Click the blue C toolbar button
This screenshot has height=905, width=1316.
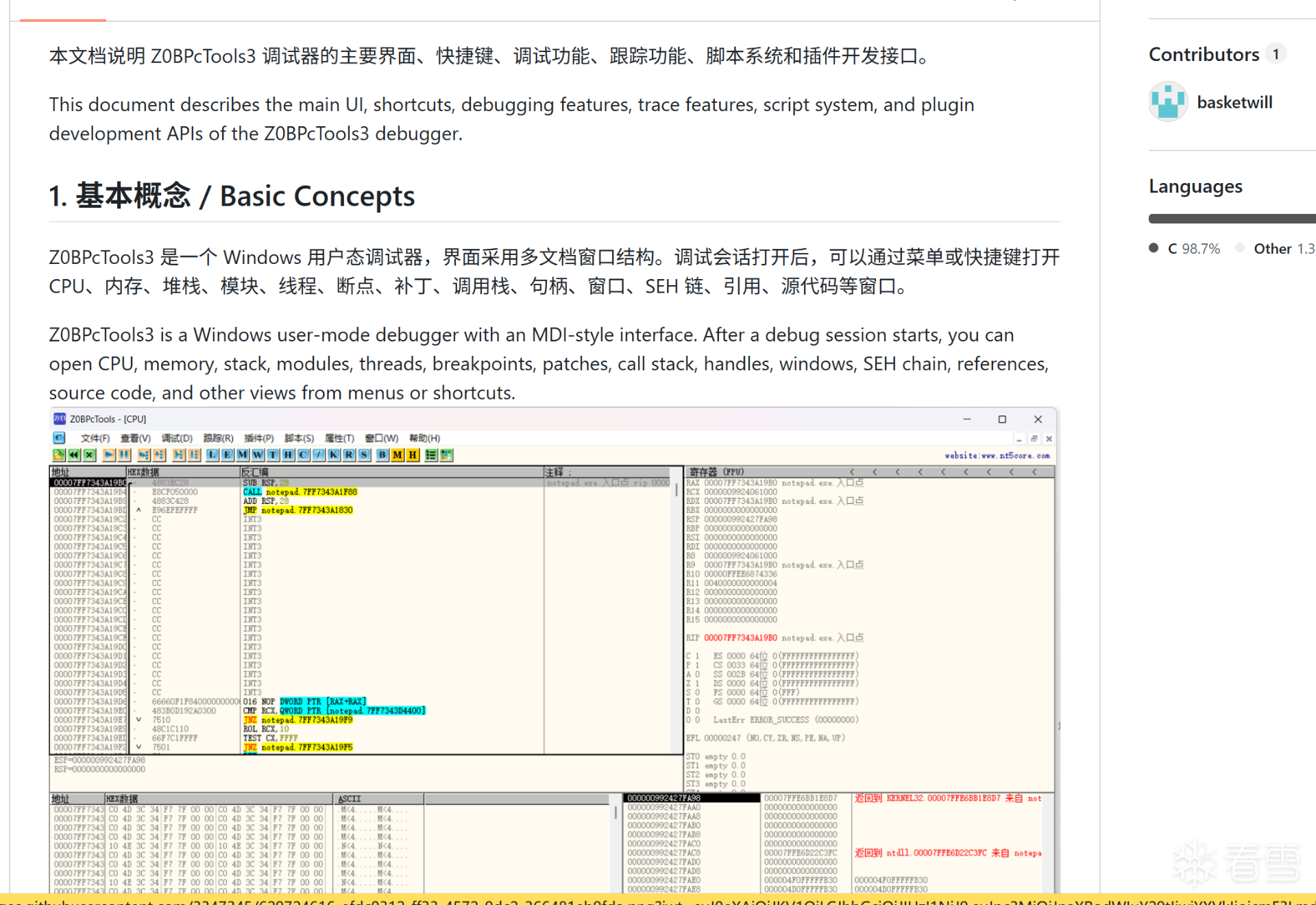pos(303,455)
